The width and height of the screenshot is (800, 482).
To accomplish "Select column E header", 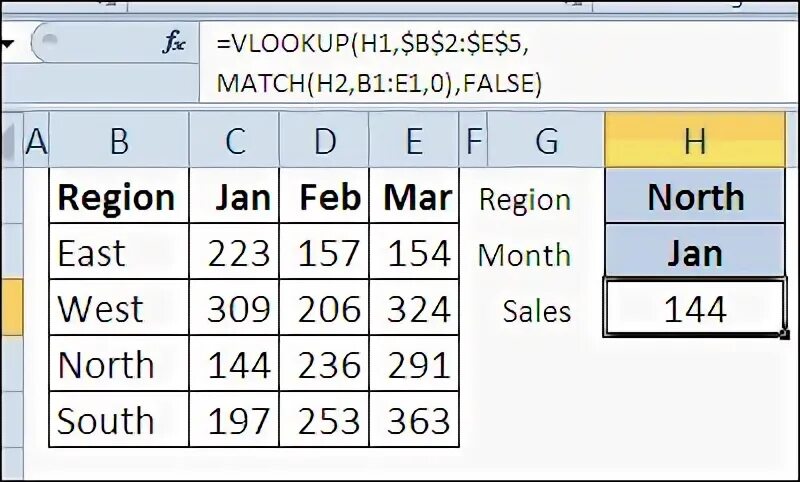I will click(414, 140).
